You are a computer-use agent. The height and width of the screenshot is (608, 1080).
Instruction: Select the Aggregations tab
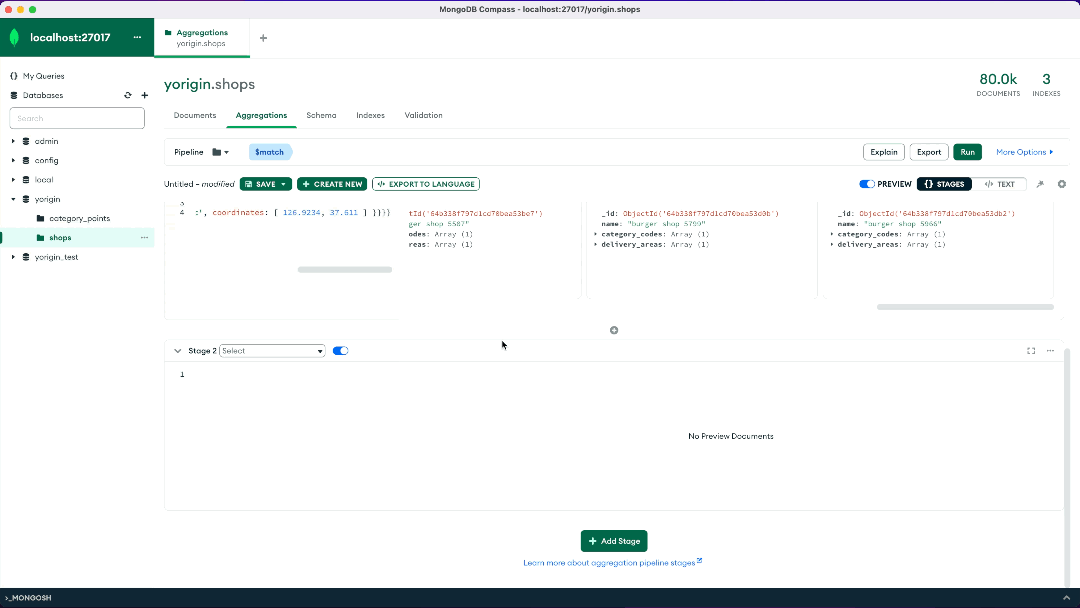click(261, 115)
